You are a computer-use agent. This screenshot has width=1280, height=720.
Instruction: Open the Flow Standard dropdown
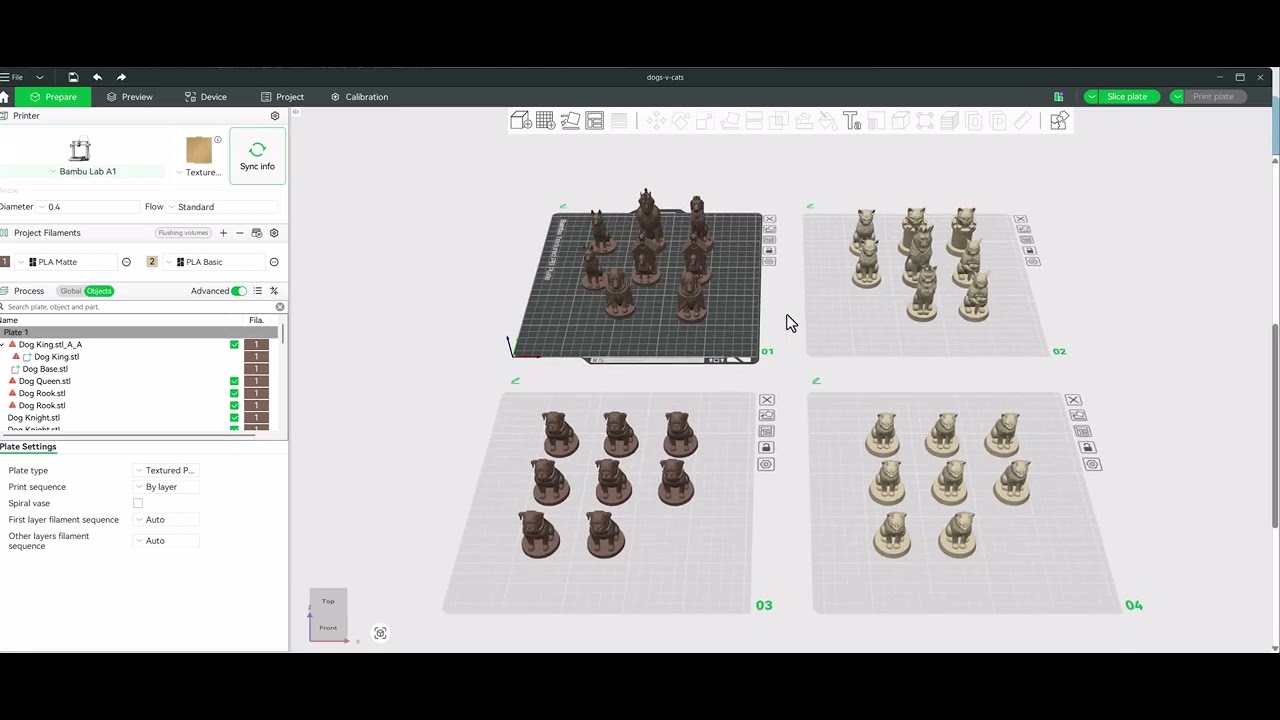click(222, 207)
